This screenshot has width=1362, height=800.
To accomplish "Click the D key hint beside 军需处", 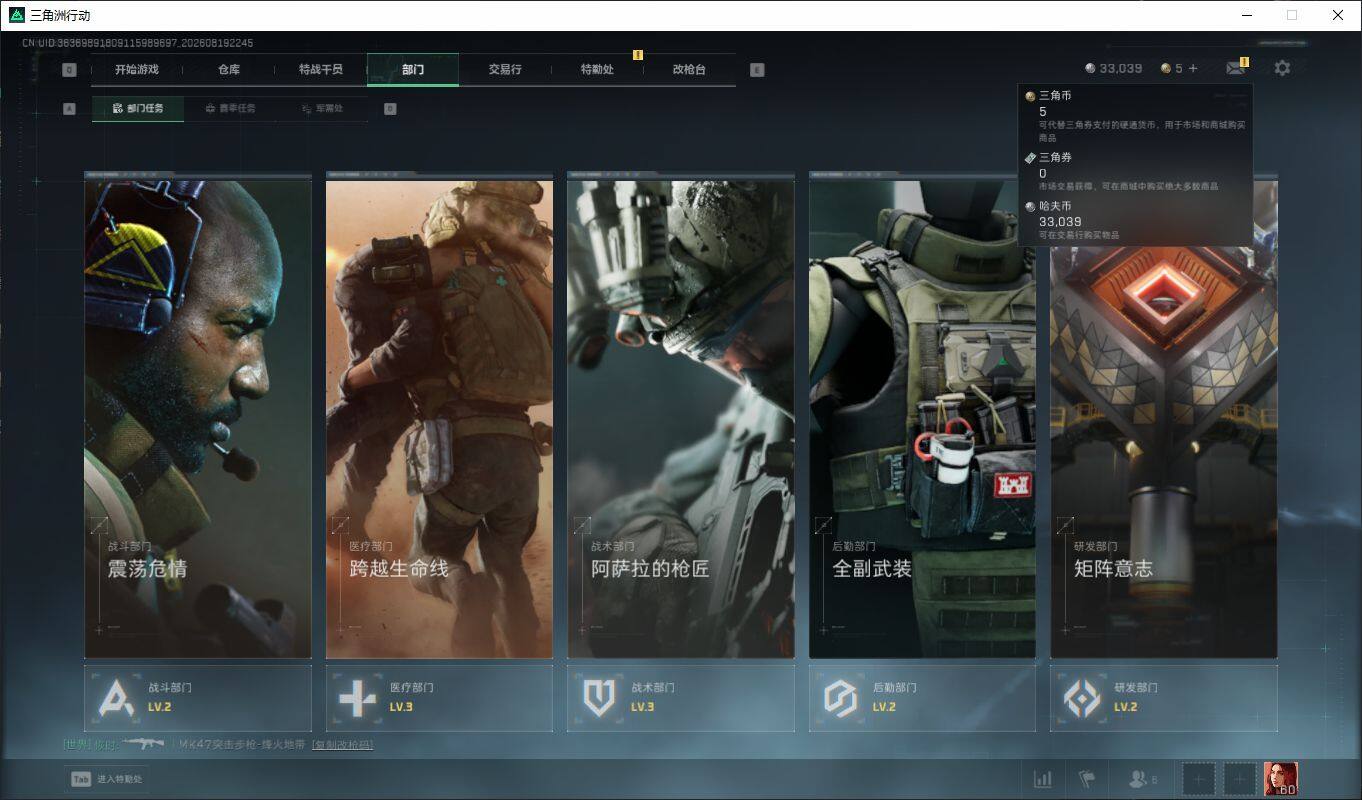I will point(390,109).
